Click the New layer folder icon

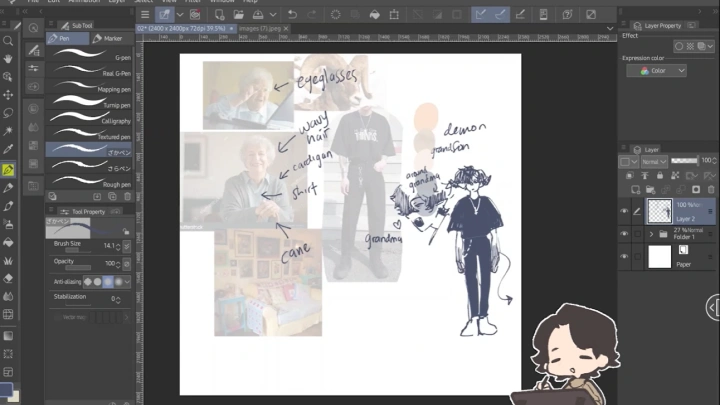tap(651, 190)
